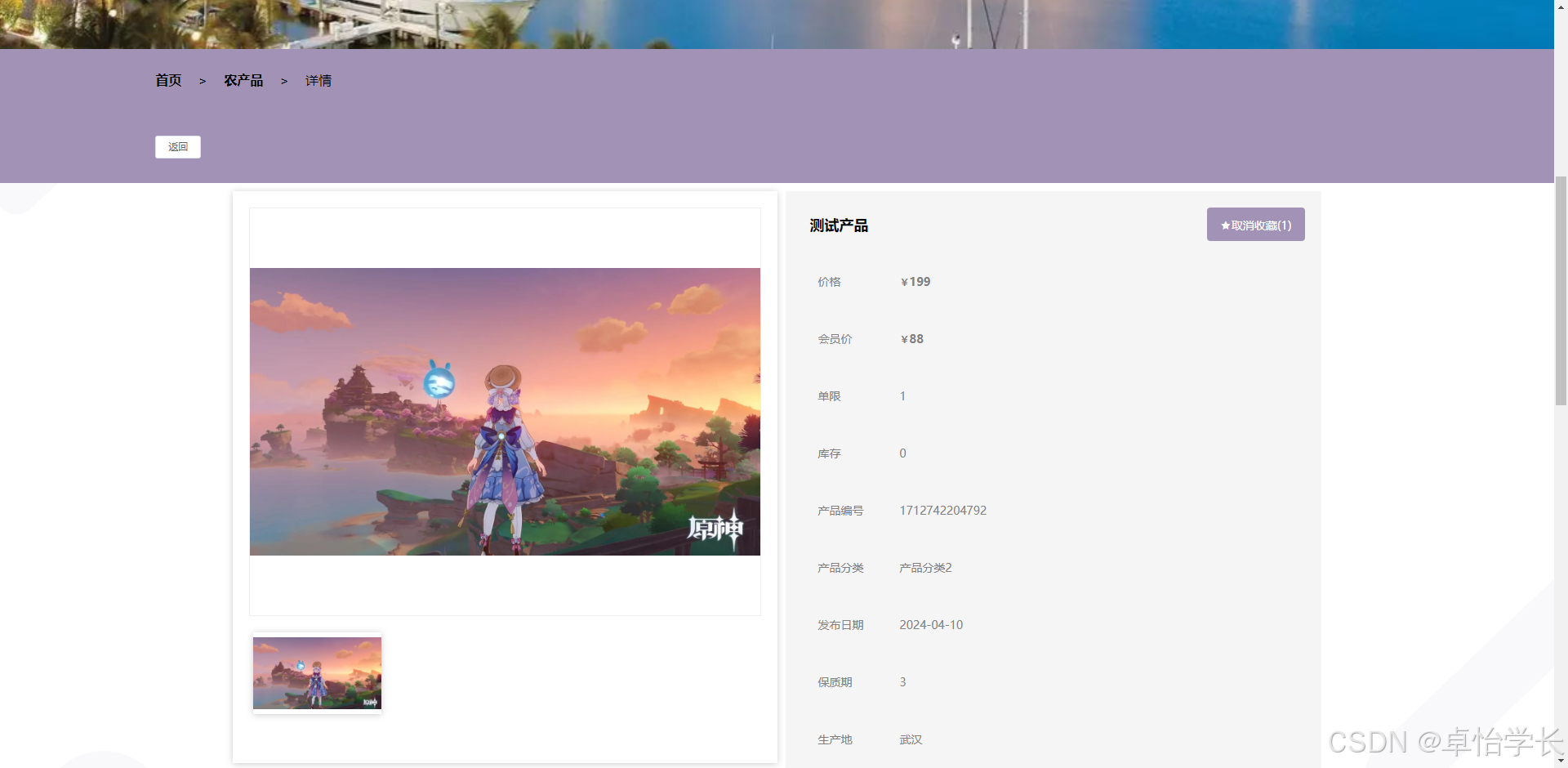Click the 保质期 label
Screen dimensions: 1568x768
pyautogui.click(x=835, y=682)
